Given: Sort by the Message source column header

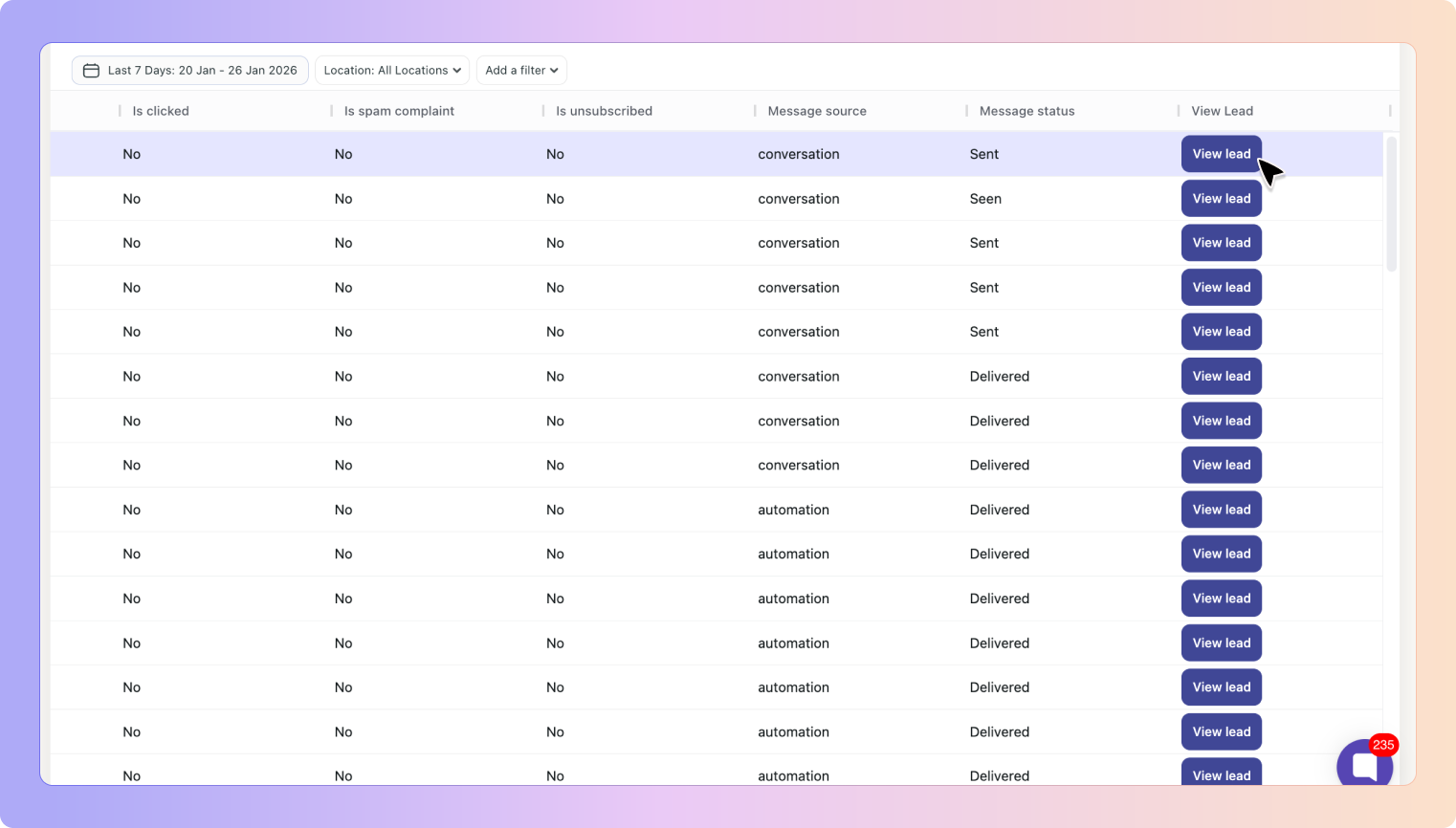Looking at the screenshot, I should point(817,111).
